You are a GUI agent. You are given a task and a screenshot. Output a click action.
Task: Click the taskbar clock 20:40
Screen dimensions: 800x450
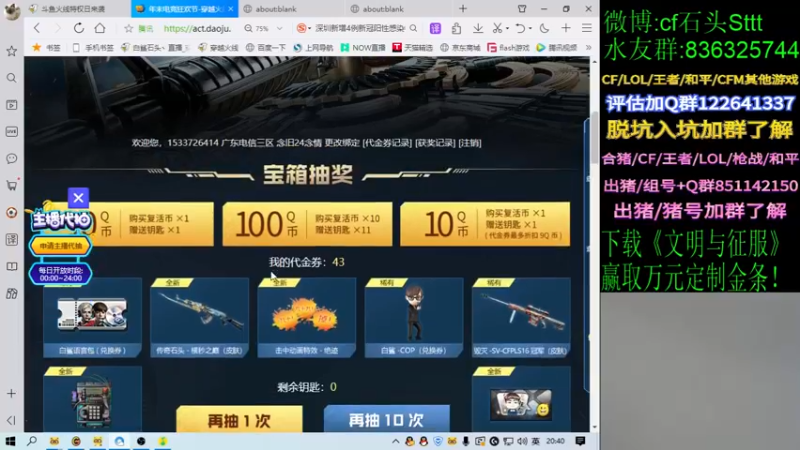555,441
